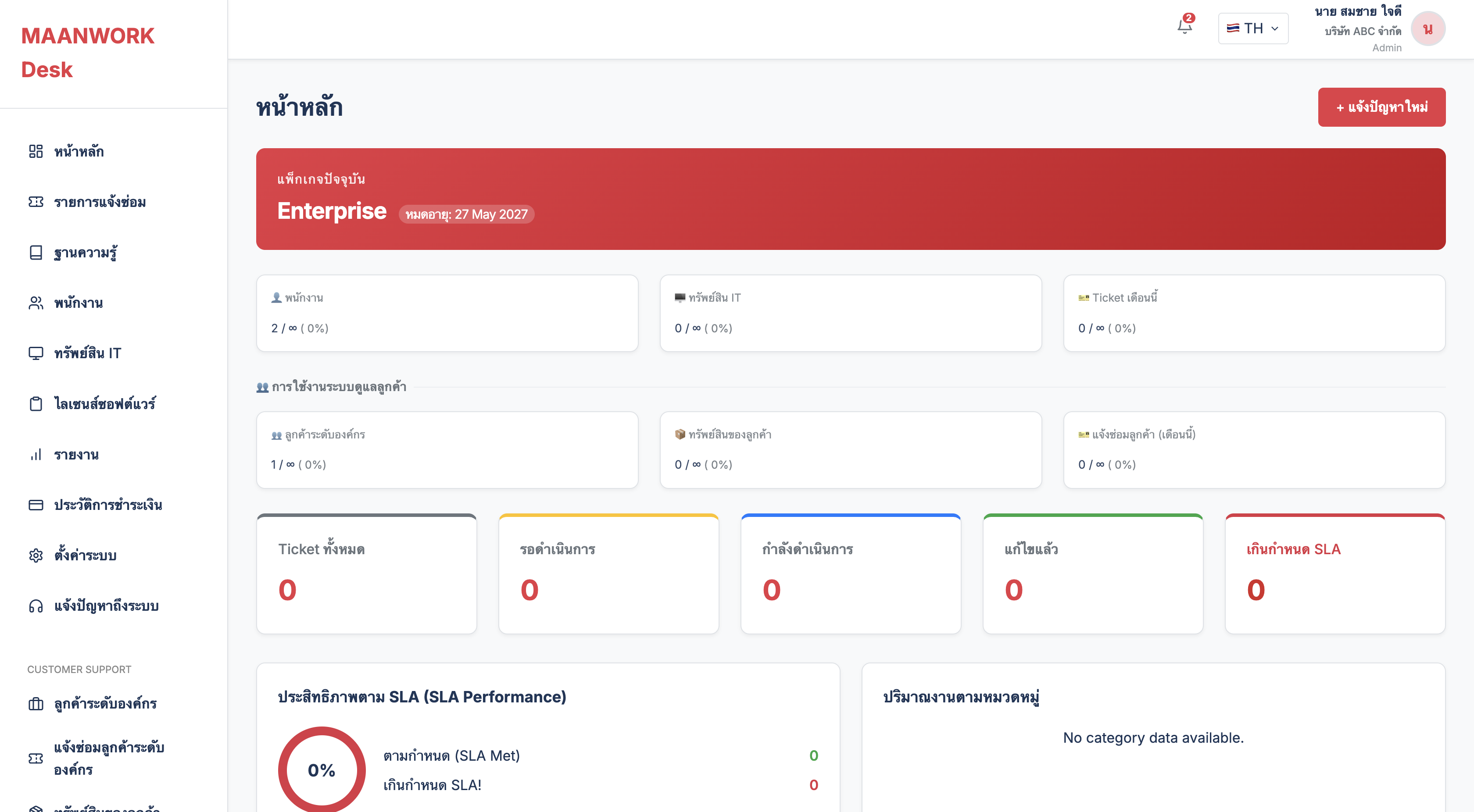Click the เกินกำหนด SLA summary card
The width and height of the screenshot is (1474, 812).
[1335, 573]
